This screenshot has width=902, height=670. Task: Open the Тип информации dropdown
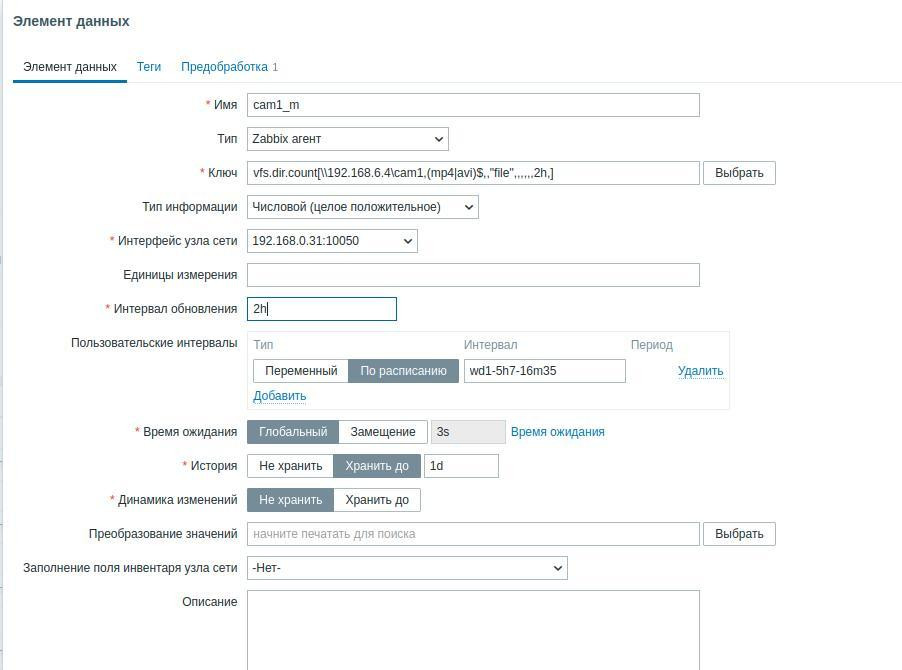click(363, 206)
